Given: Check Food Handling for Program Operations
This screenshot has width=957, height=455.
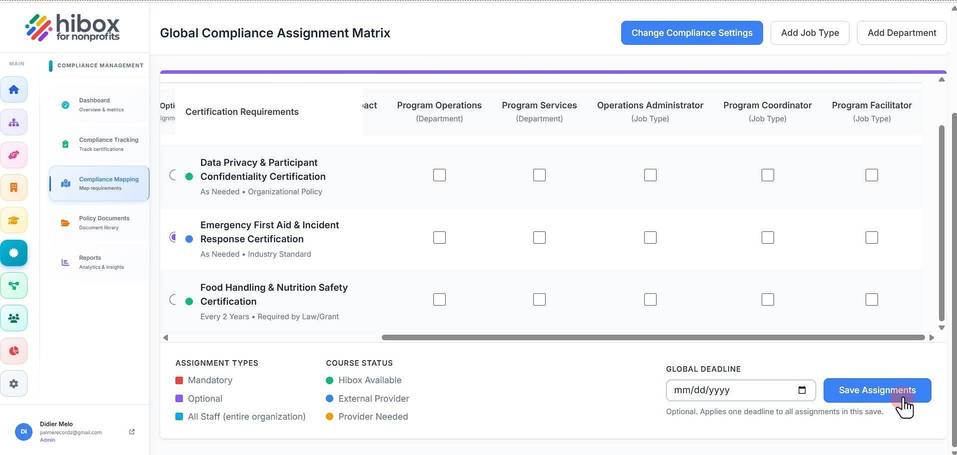Looking at the screenshot, I should (439, 300).
